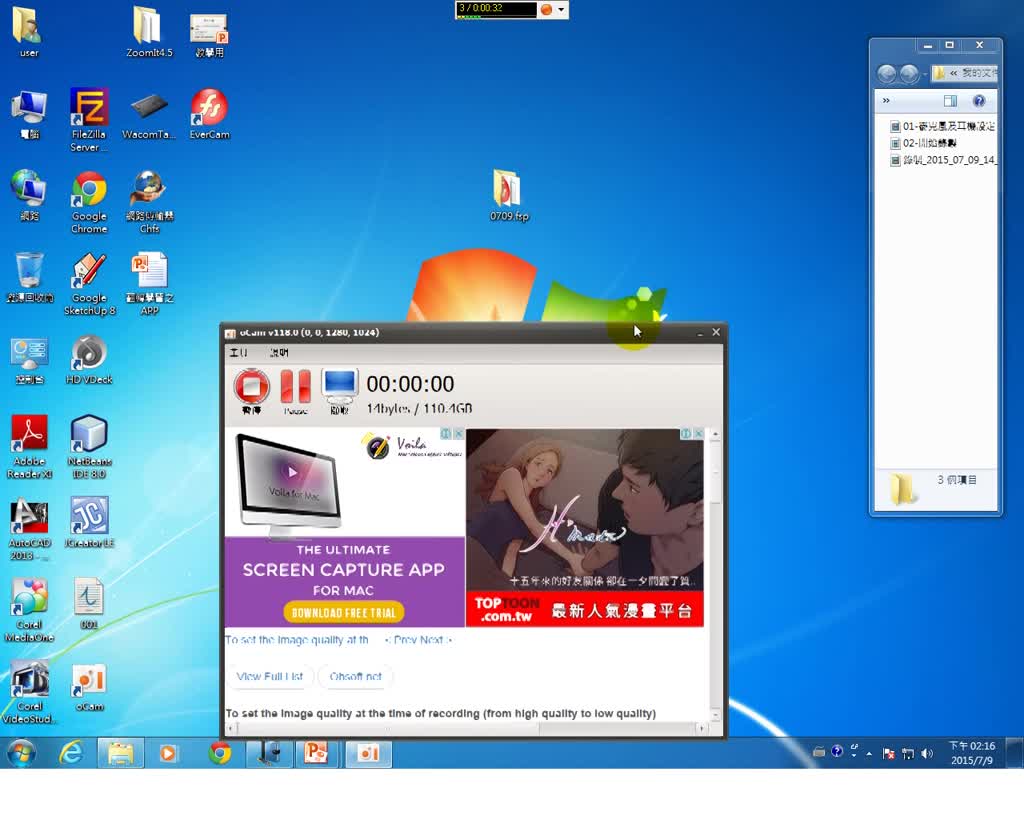
Task: Select the Control Panel desktop icon
Action: (x=29, y=360)
